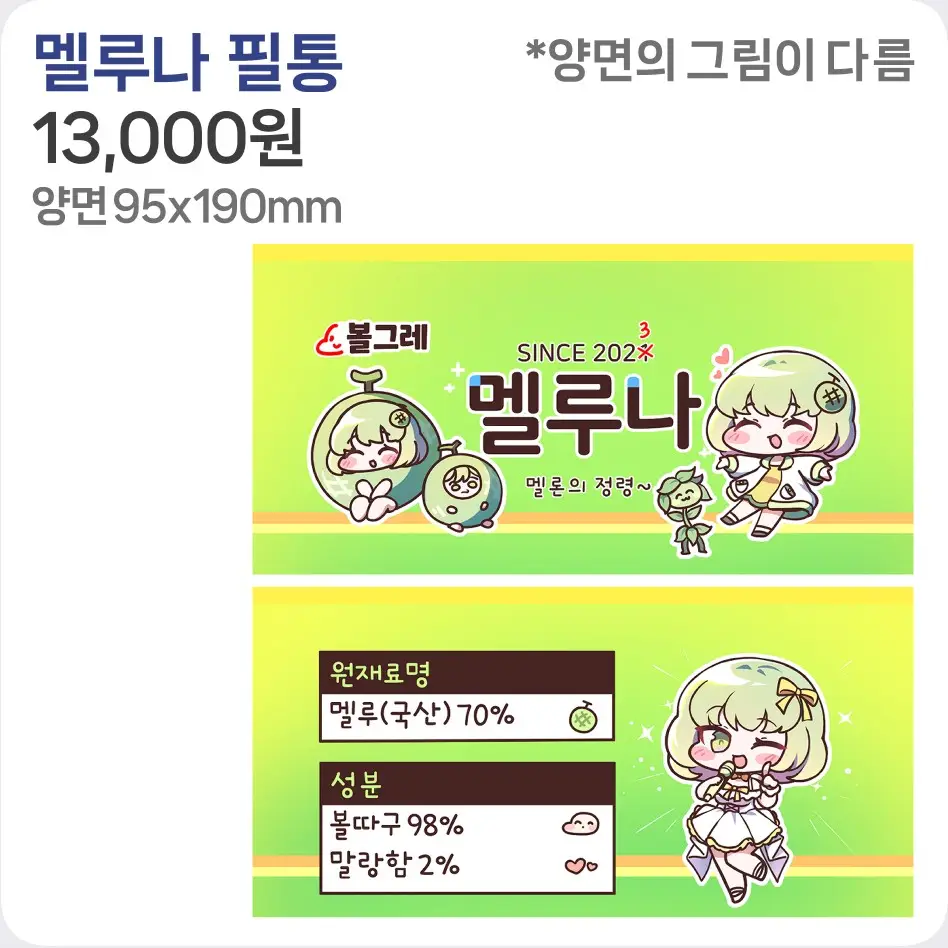Click the SINCE 202 text with red correction
Screen dimensions: 948x948
tap(585, 348)
